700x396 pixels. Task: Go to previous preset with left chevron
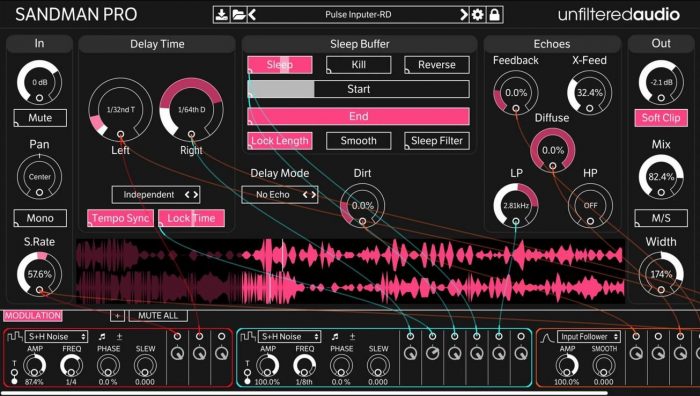tap(252, 15)
